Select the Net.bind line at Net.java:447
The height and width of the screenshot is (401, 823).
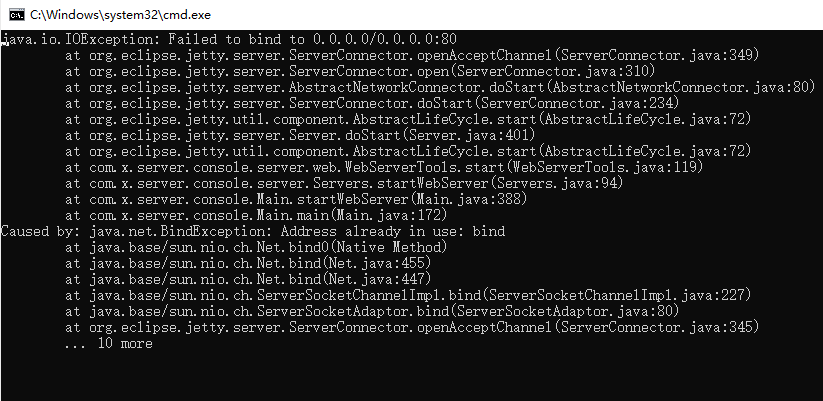248,279
